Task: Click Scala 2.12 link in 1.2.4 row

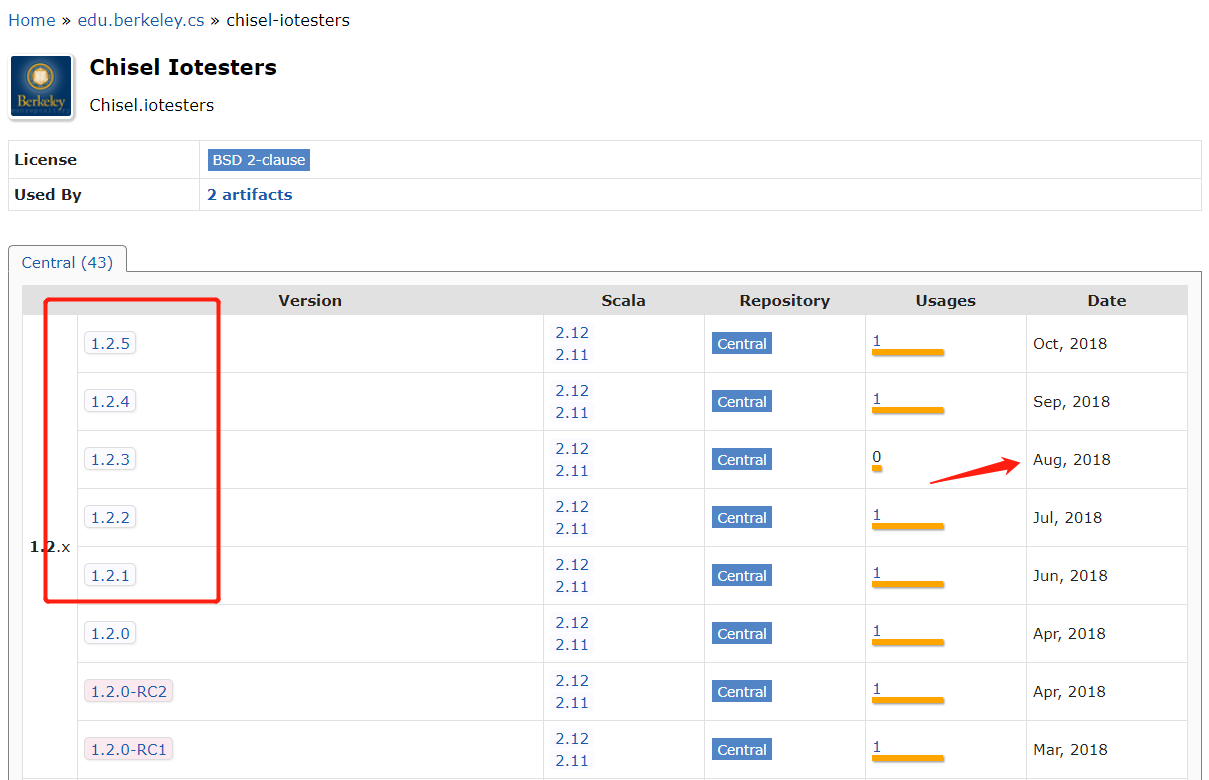Action: [572, 391]
